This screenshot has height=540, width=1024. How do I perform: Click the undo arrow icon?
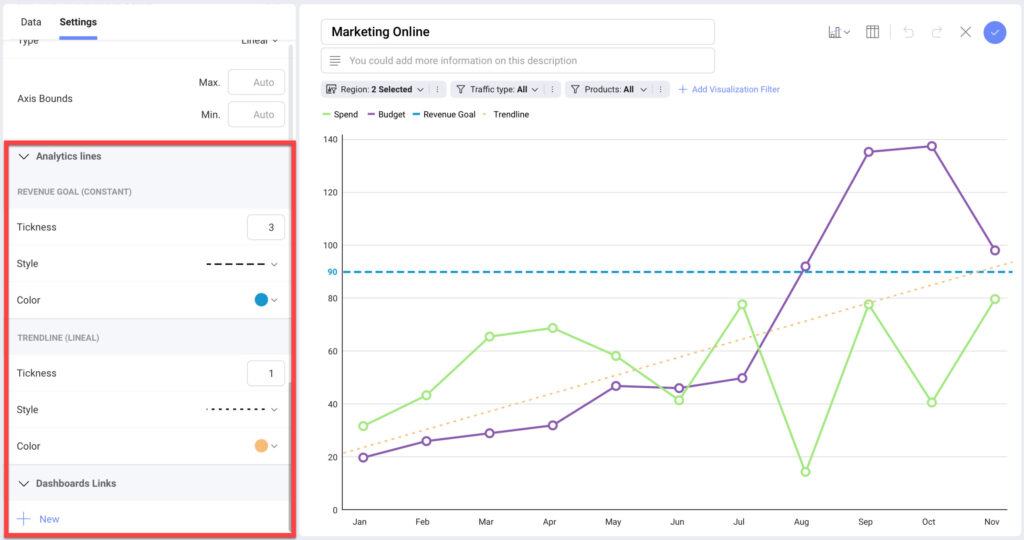(x=908, y=32)
